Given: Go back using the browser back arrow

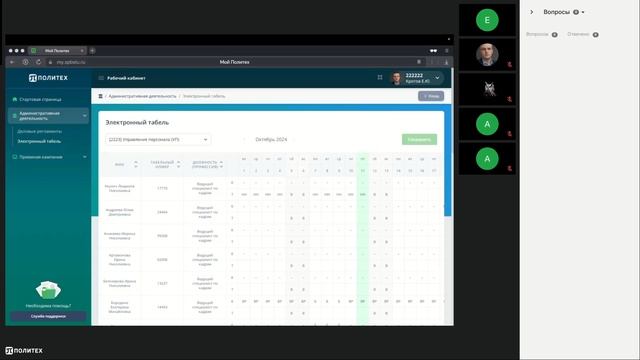Looking at the screenshot, I should [12, 62].
